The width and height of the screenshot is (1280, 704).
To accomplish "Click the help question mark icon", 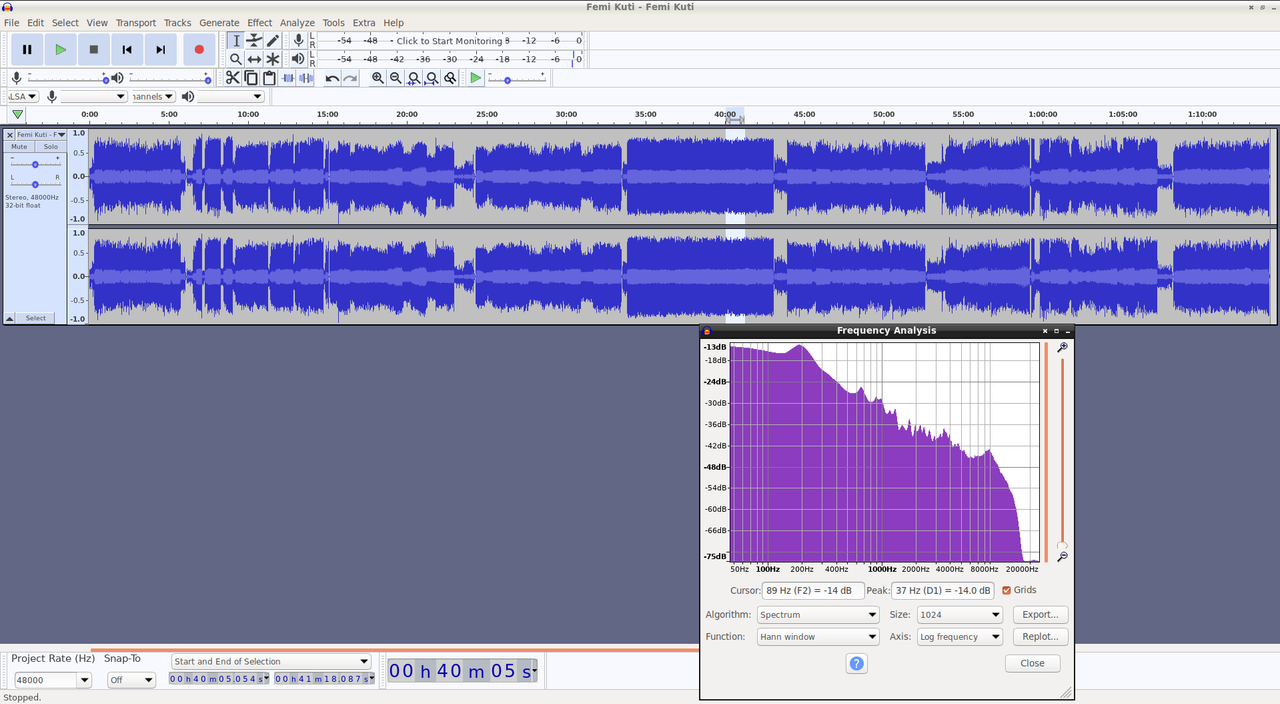I will (857, 663).
